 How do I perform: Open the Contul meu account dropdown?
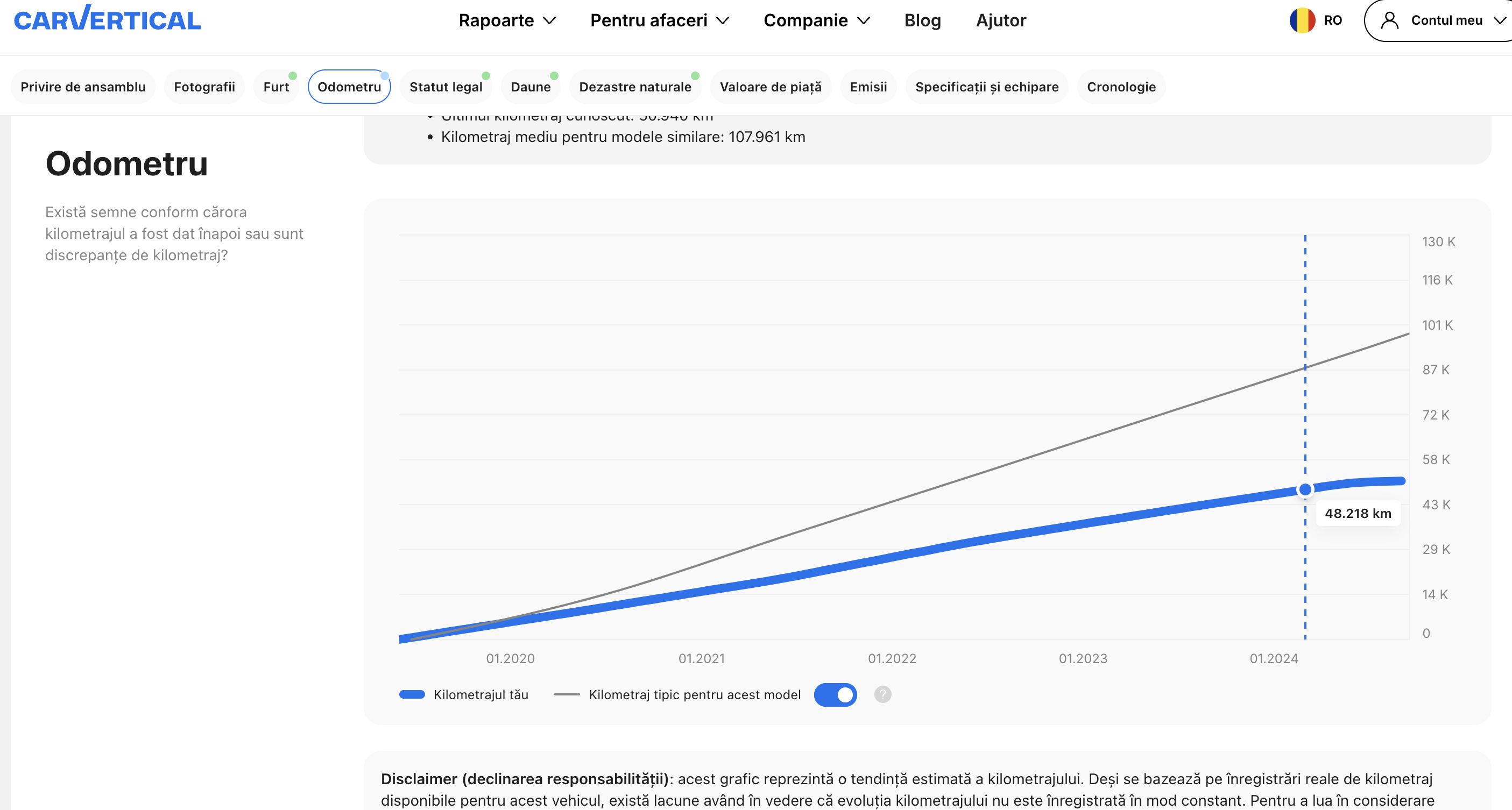pos(1441,20)
